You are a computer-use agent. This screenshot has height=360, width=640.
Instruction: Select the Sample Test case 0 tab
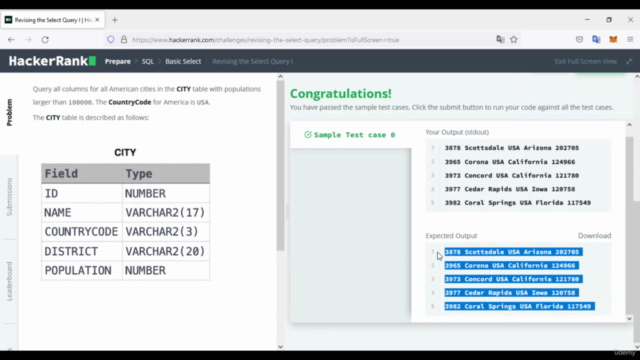(x=351, y=135)
